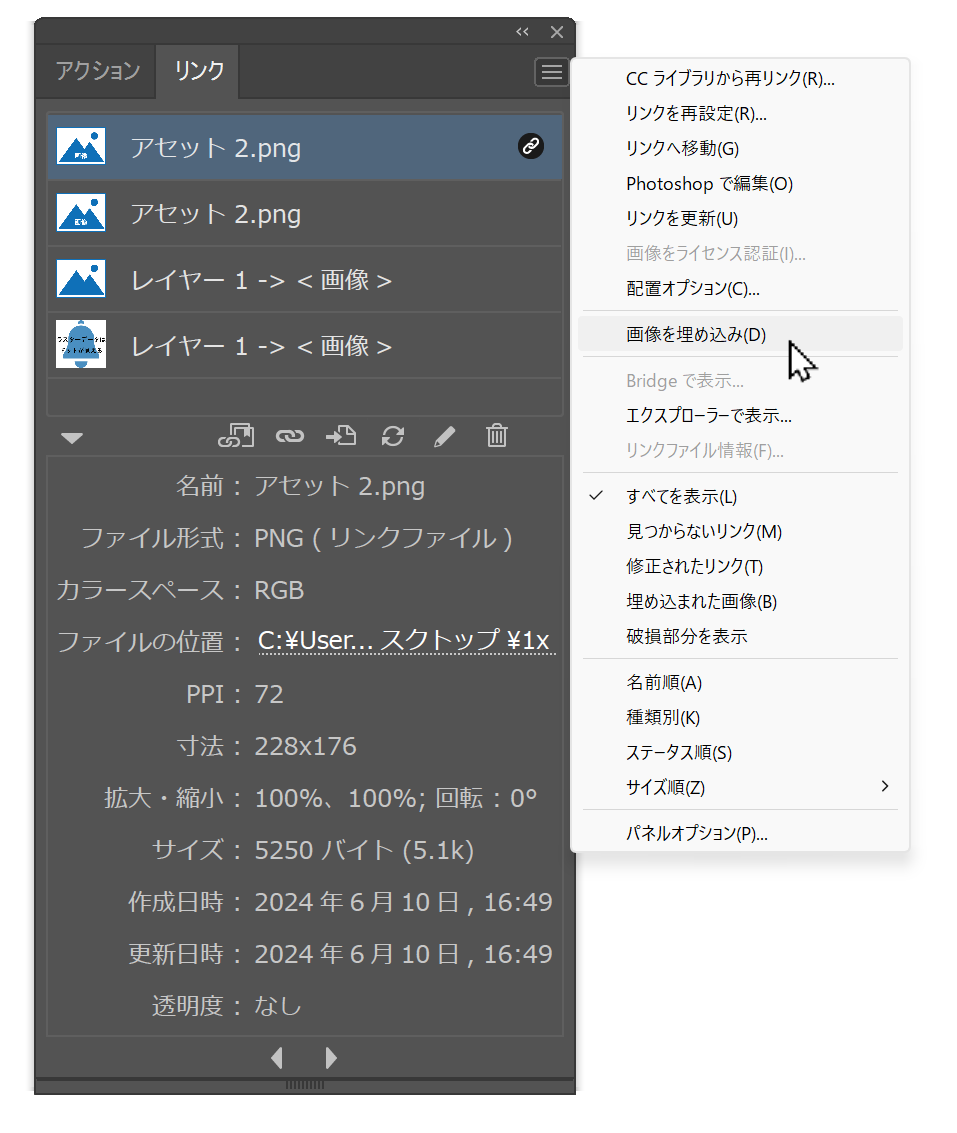This screenshot has height=1133, width=957.
Task: Click the delete link trash icon
Action: [496, 437]
